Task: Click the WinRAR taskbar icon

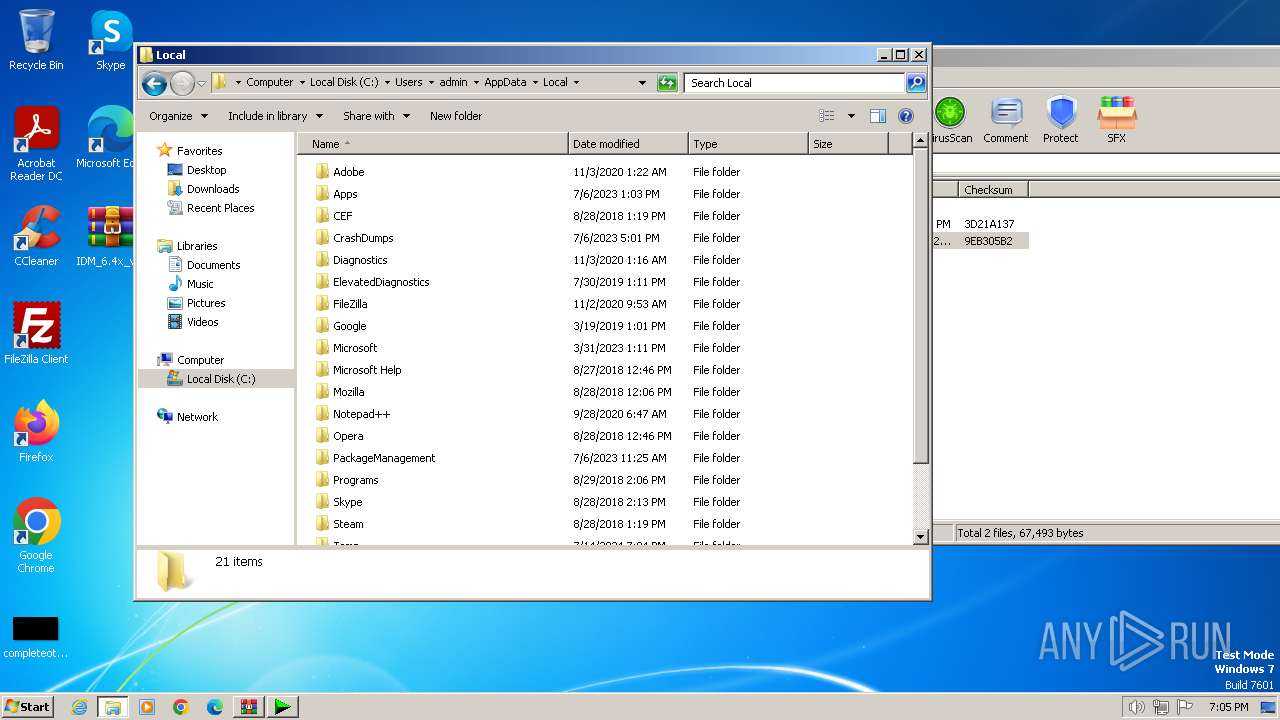Action: 248,707
